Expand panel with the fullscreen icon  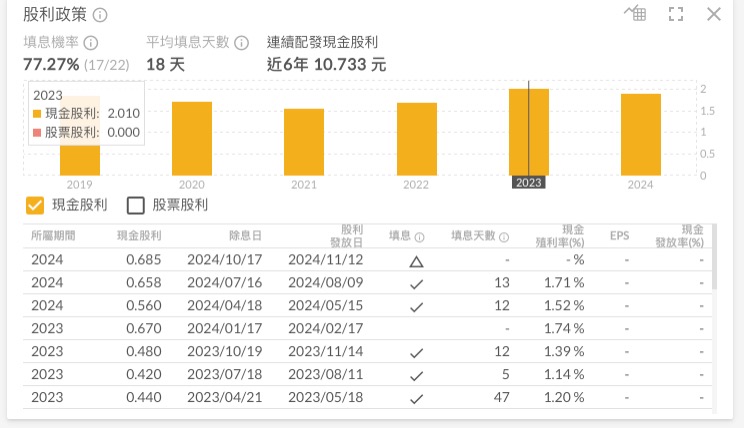(675, 14)
